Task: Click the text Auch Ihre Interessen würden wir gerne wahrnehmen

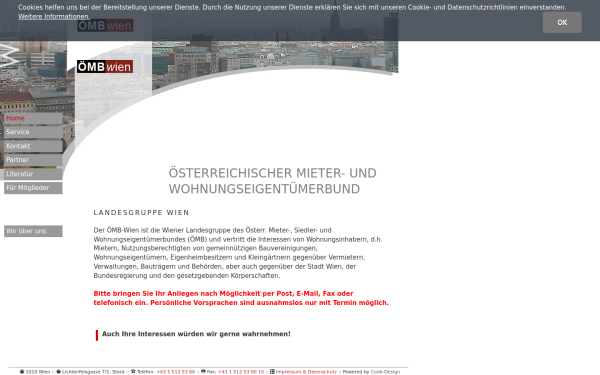Action: coord(196,334)
